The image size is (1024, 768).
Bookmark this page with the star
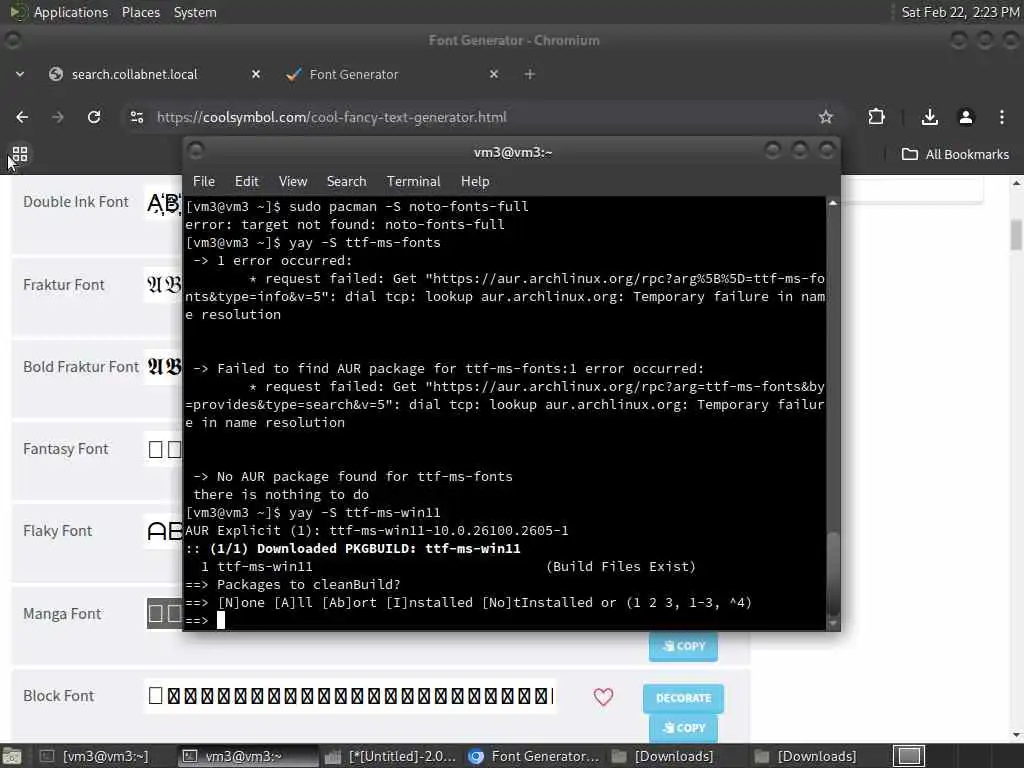825,117
